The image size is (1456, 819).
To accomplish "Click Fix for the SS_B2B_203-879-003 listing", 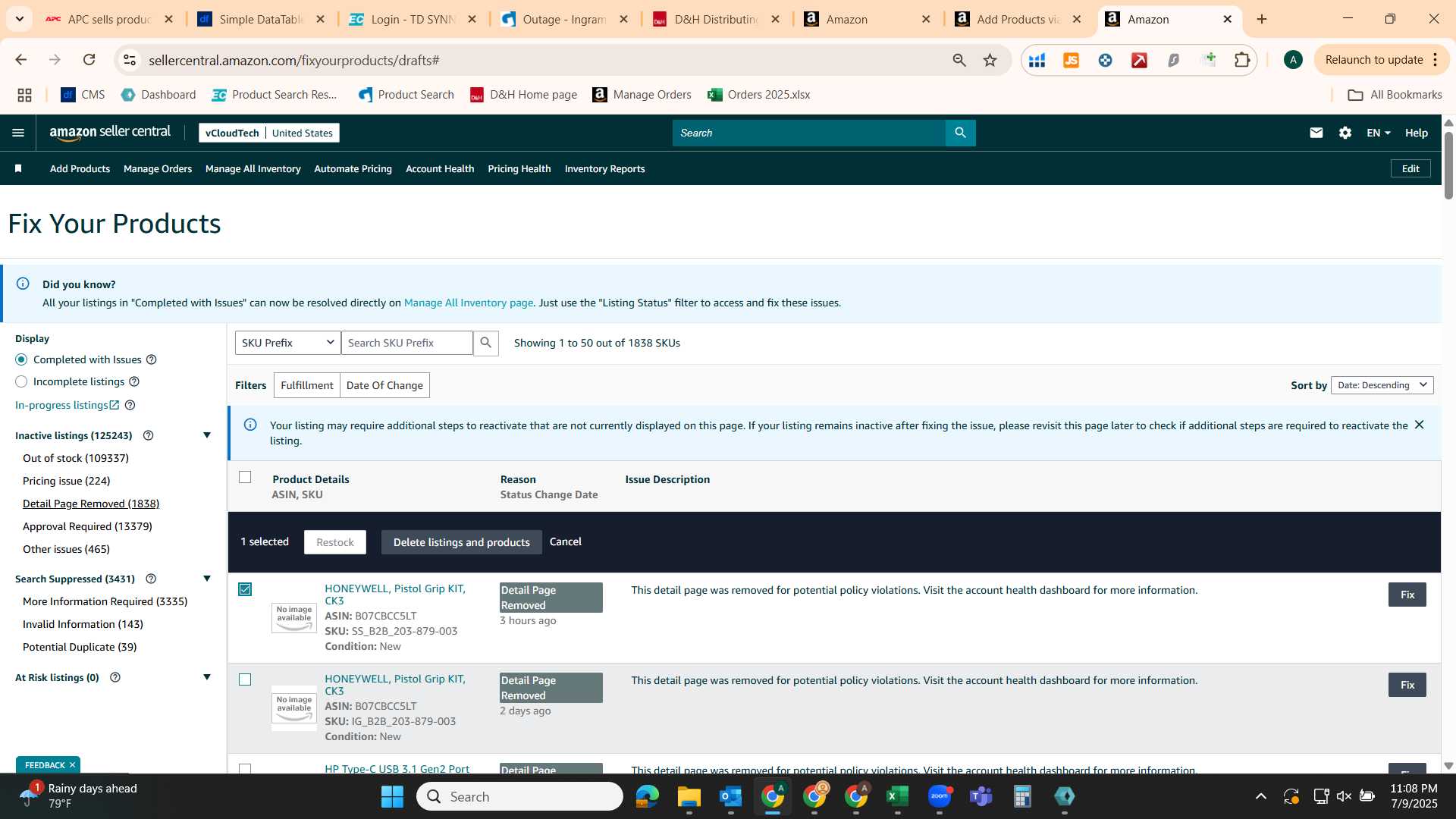I will [1407, 595].
